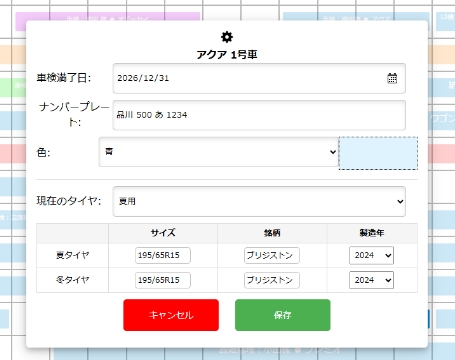The image size is (455, 360).
Task: Click the 車検満了日 label
Action: (64, 78)
